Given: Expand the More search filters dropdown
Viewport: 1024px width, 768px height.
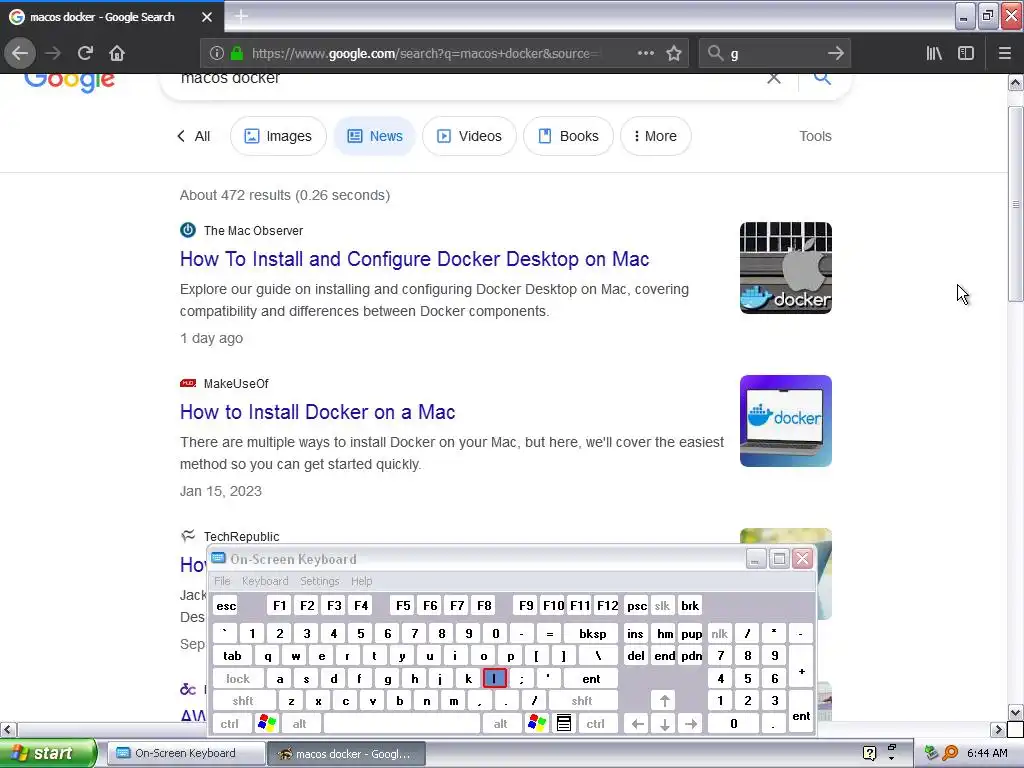Looking at the screenshot, I should (x=656, y=136).
